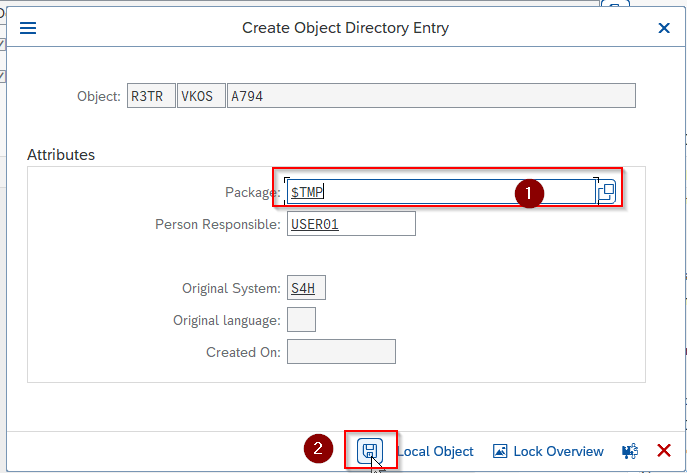687x473 pixels.
Task: Choose Local Object button
Action: 435,451
